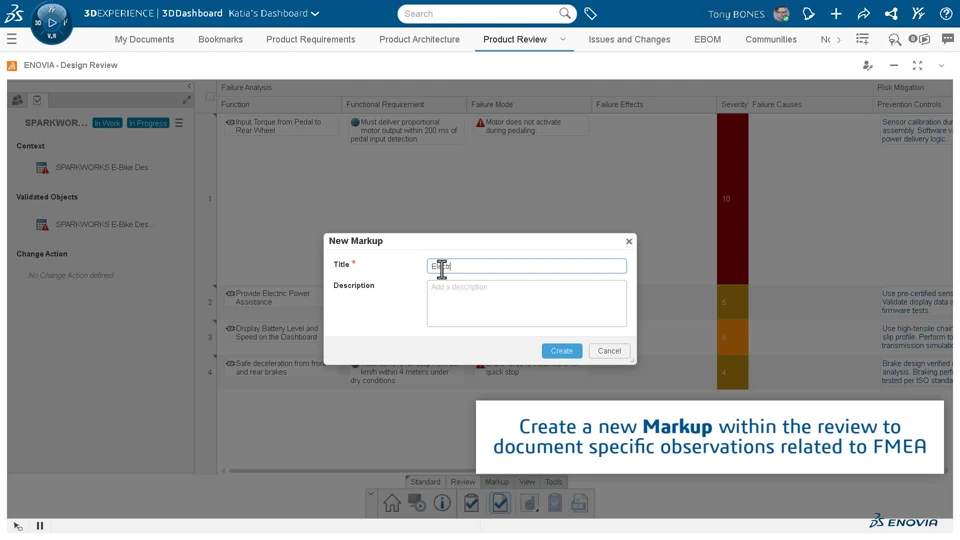This screenshot has width=960, height=540.
Task: Click the Share arrow icon
Action: (863, 14)
